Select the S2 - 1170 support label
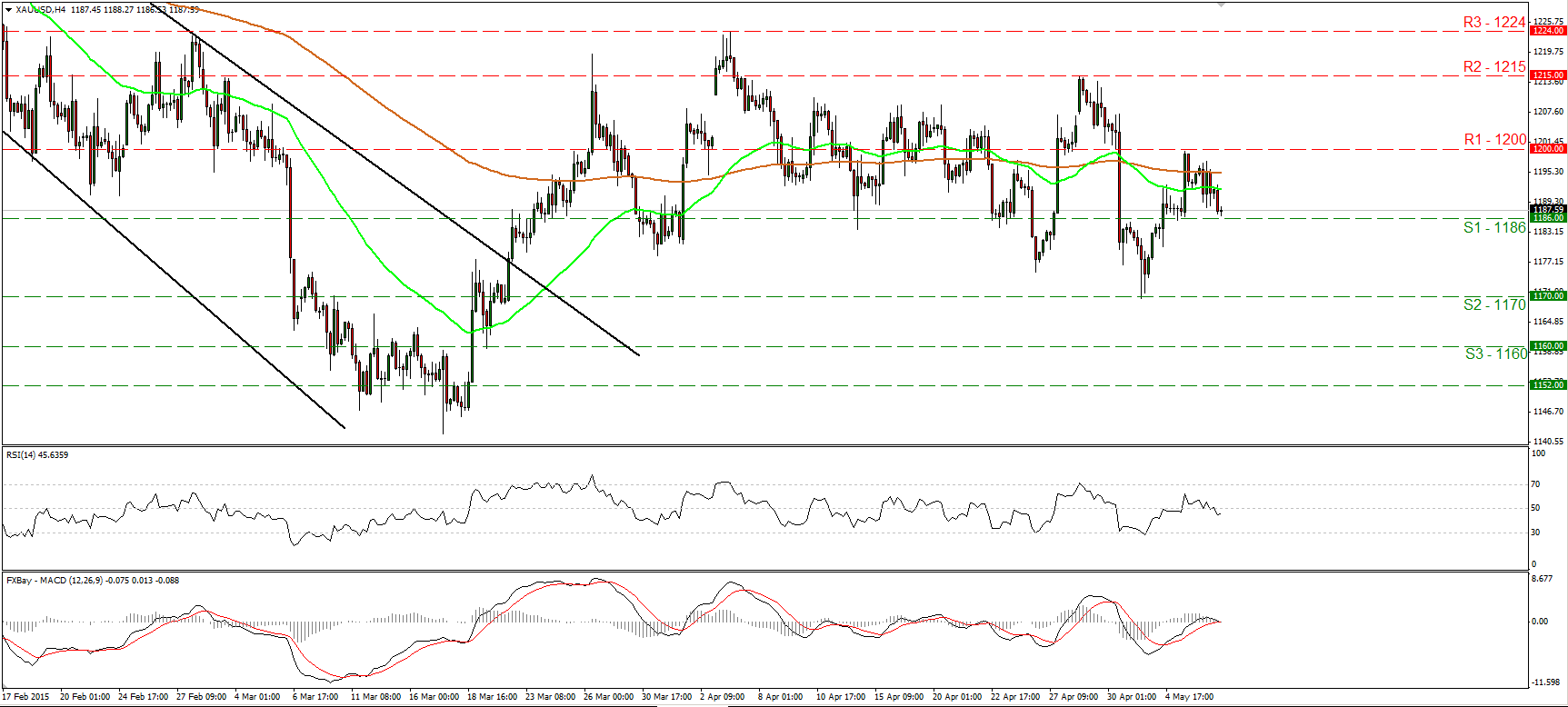 [1494, 305]
